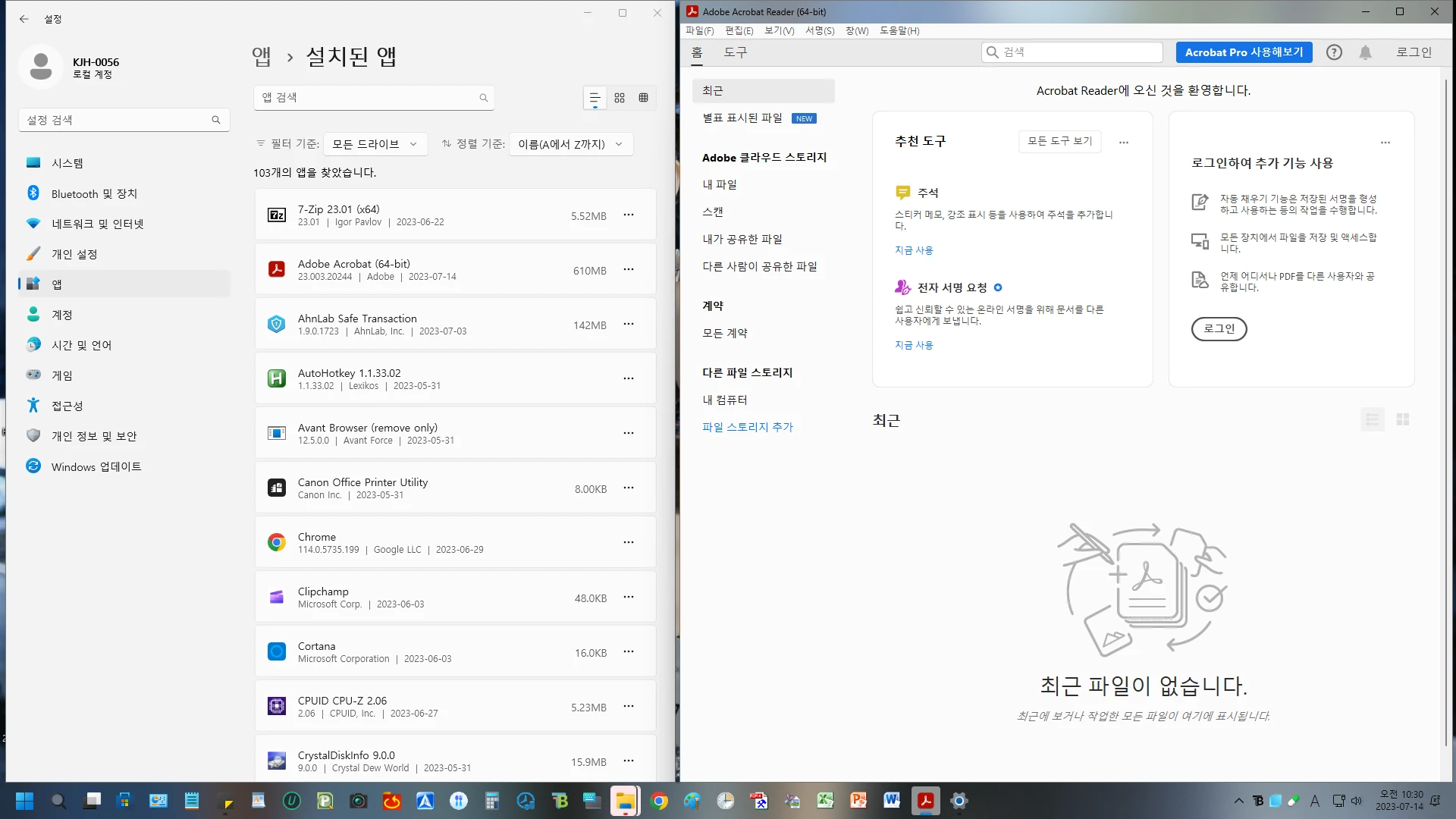This screenshot has height=819, width=1456.
Task: Expand the 모든 드라이브 filter dropdown
Action: click(375, 144)
